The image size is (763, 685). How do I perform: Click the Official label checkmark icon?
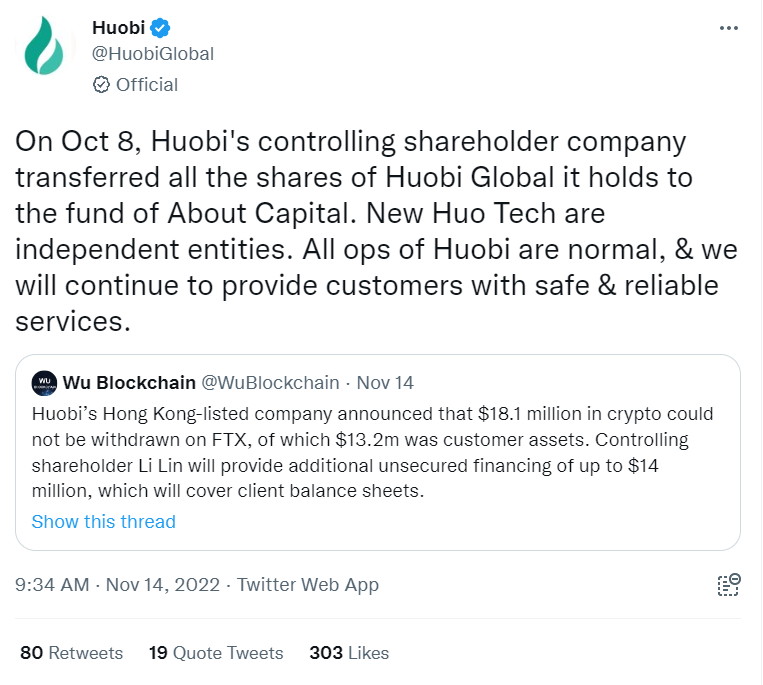point(101,85)
